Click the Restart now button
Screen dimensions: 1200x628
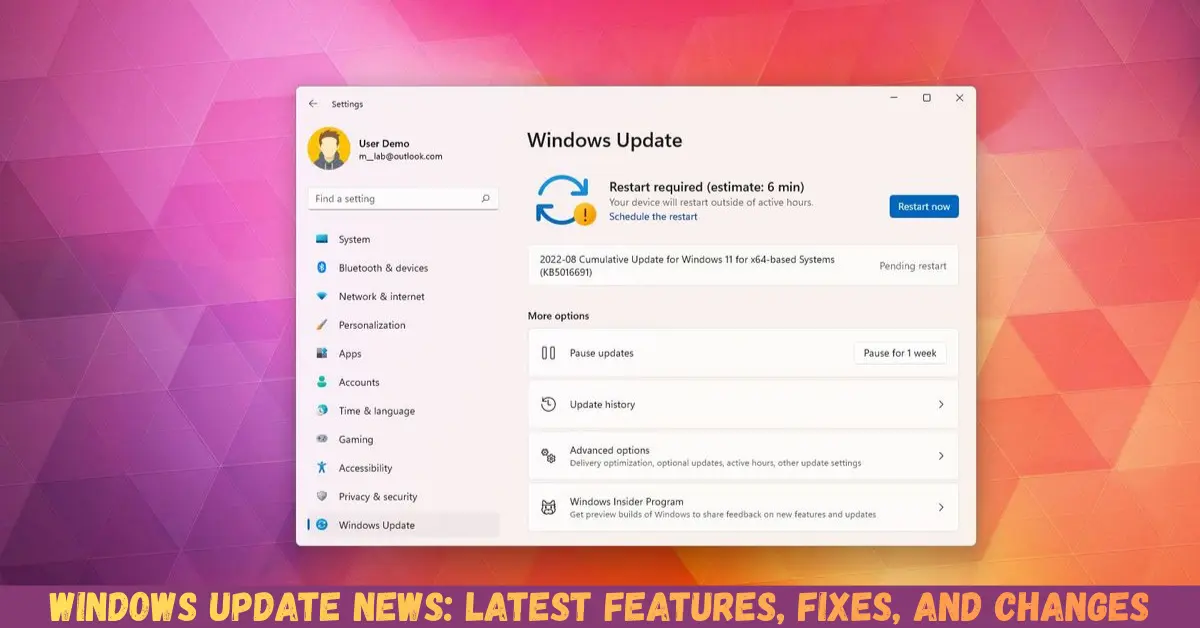coord(924,206)
